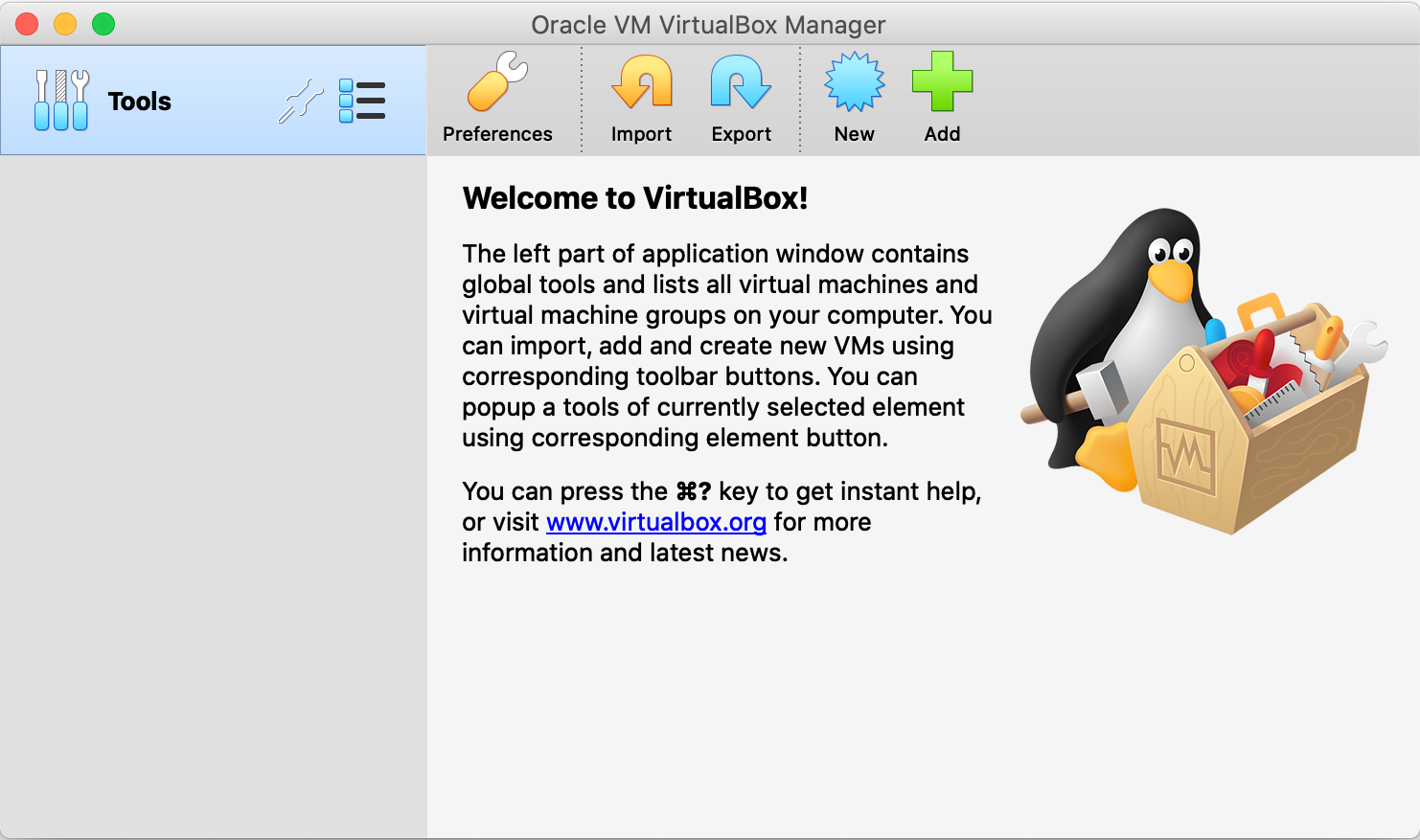
Task: Maximize the window with green button
Action: click(x=103, y=24)
